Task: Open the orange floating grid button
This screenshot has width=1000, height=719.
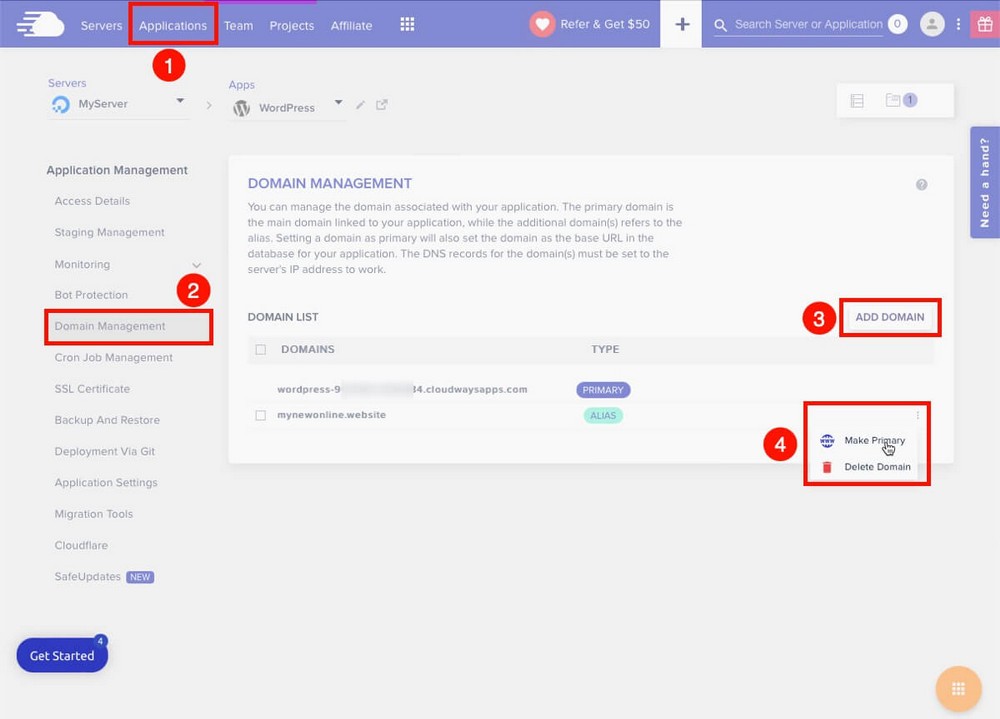Action: pyautogui.click(x=958, y=689)
